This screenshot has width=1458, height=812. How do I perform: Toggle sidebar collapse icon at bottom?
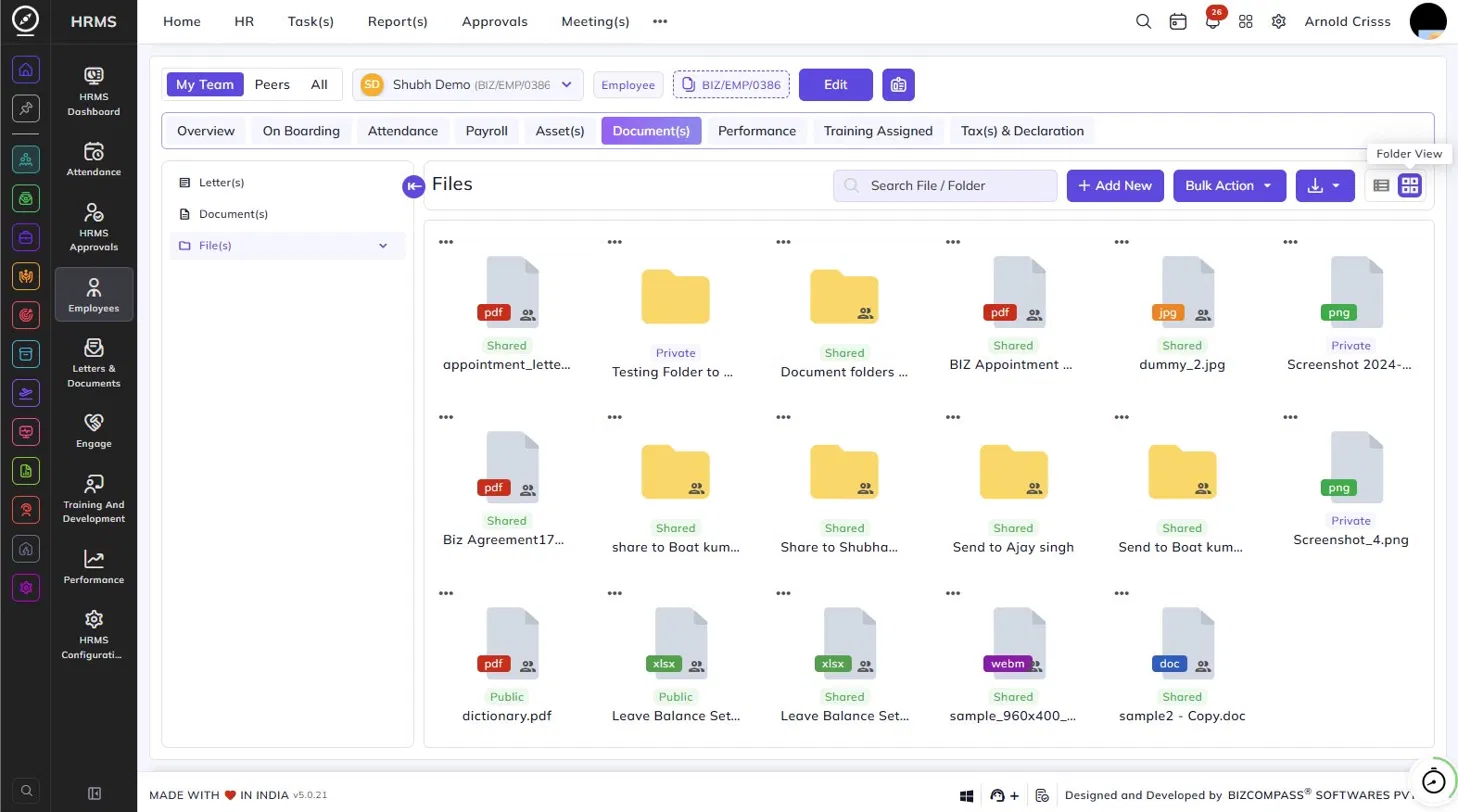click(95, 793)
